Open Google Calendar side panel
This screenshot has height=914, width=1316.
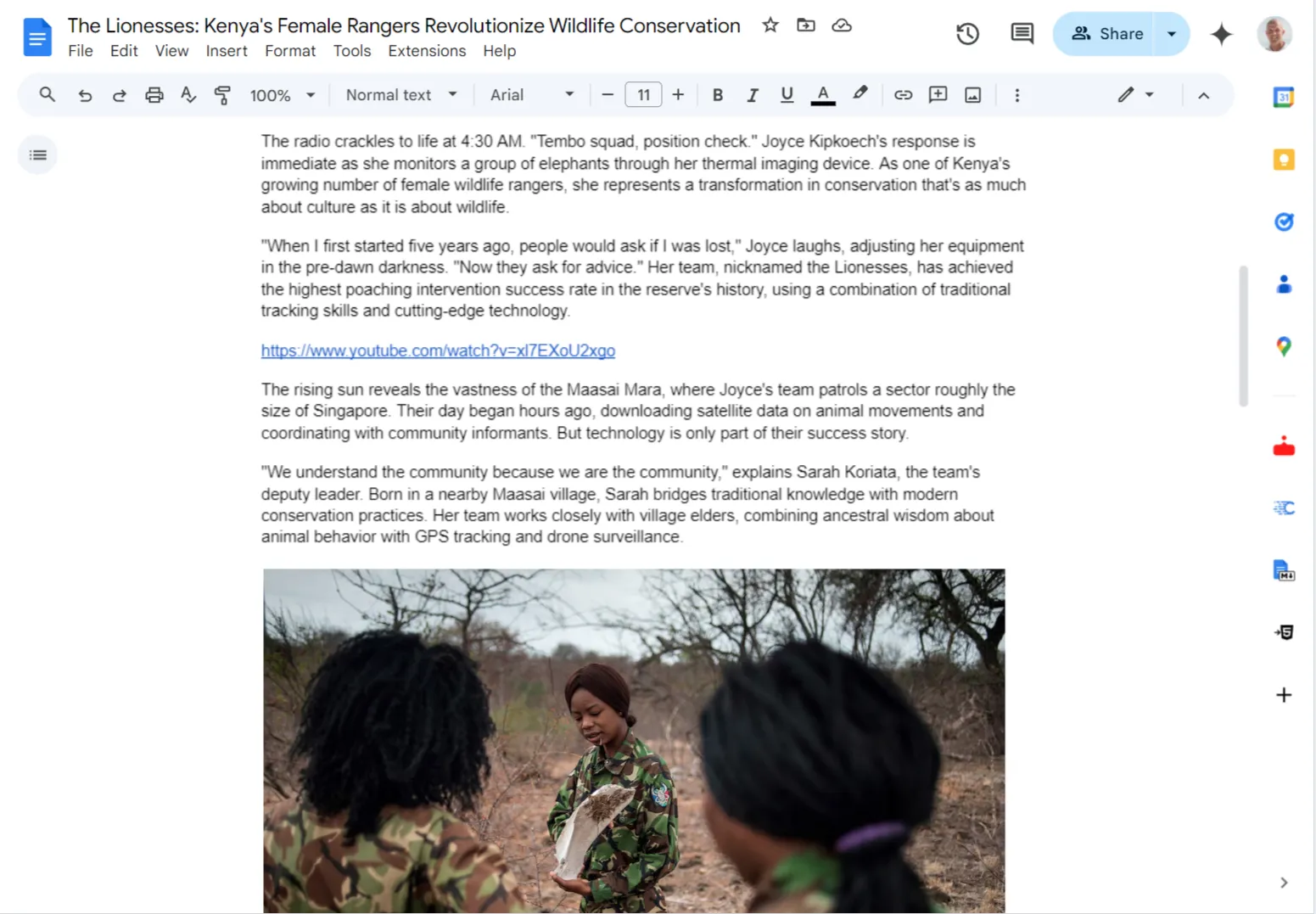point(1284,98)
